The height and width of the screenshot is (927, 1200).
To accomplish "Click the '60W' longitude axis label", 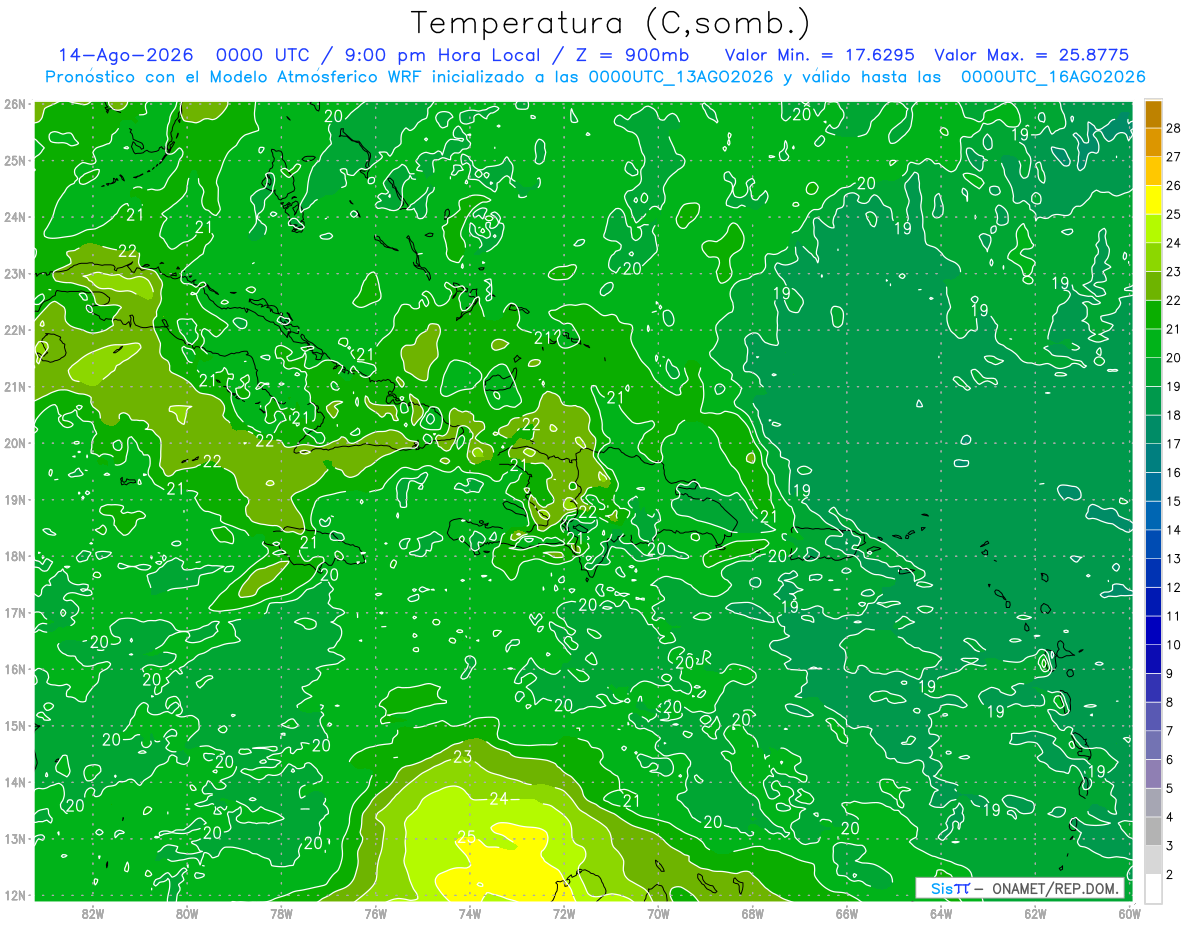I will coord(1129,913).
